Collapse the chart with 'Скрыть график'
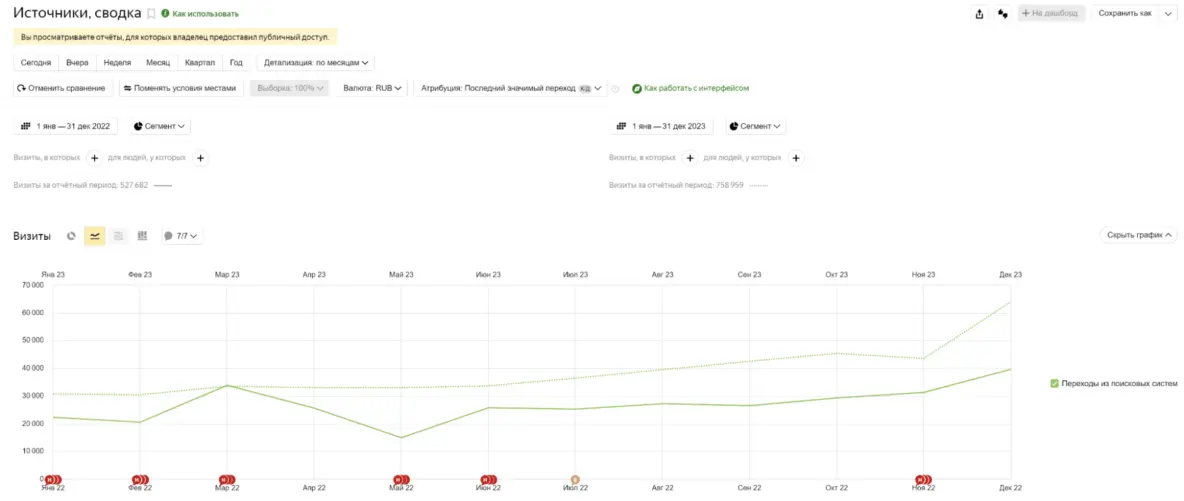The height and width of the screenshot is (501, 1184). tap(1138, 235)
